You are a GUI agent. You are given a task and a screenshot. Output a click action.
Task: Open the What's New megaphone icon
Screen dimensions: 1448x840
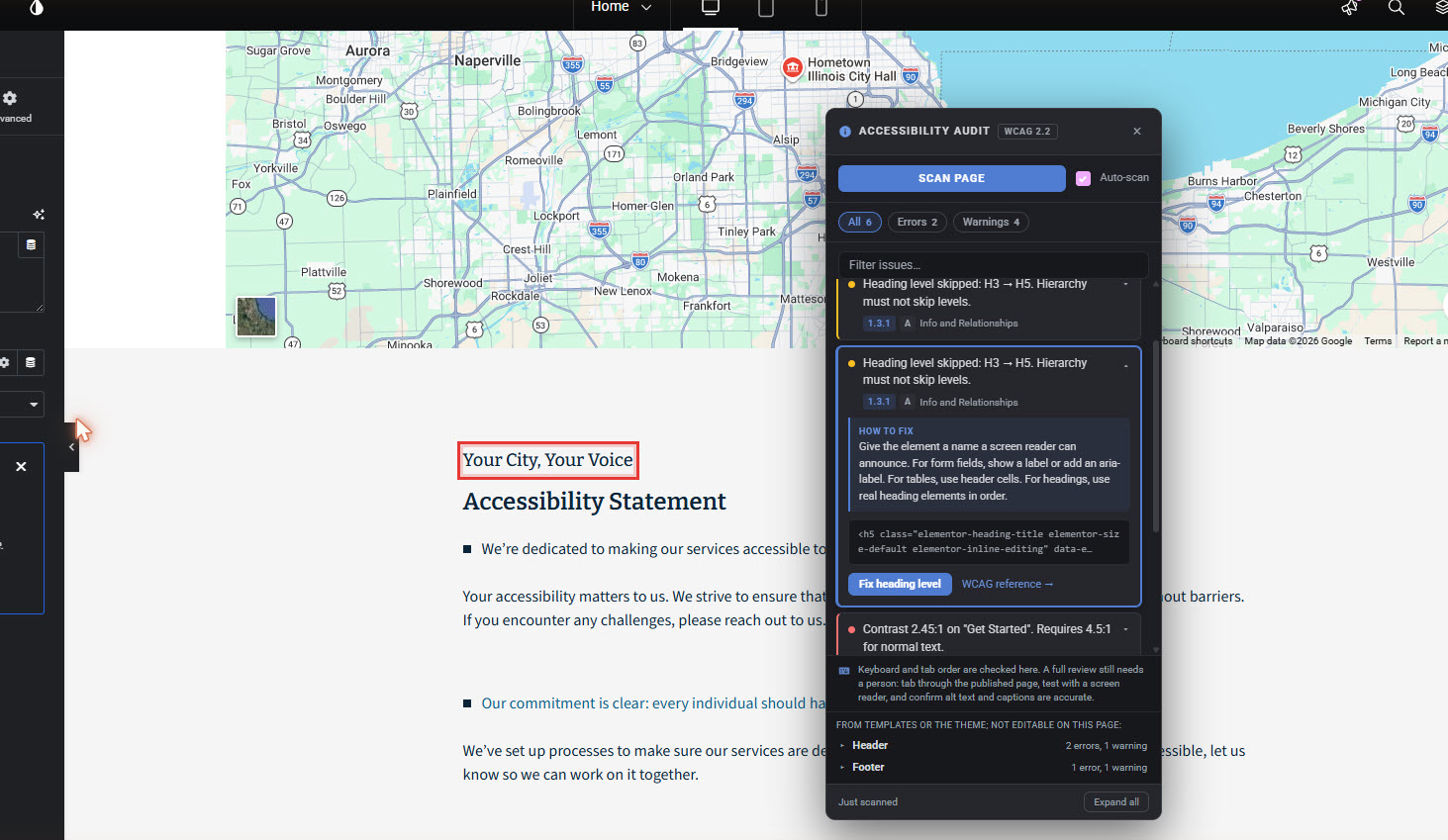click(1350, 8)
